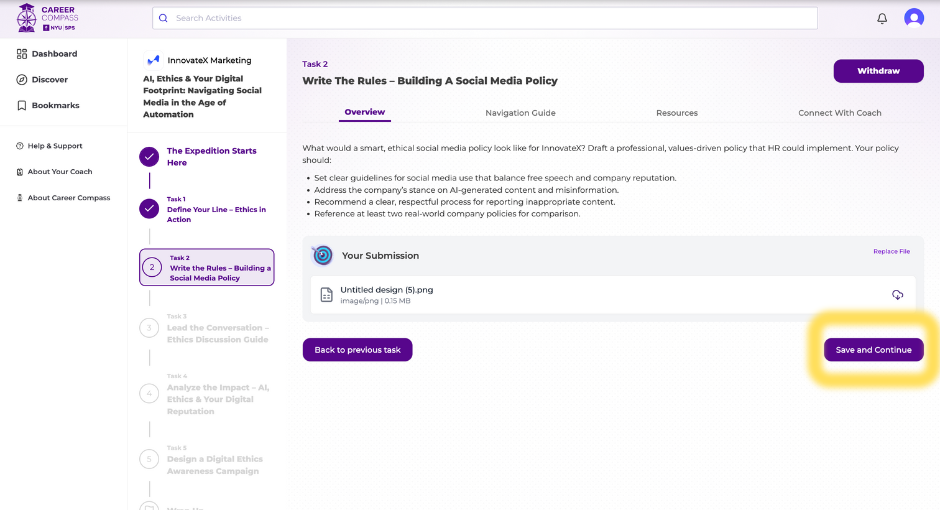
Task: Open the user profile avatar
Action: [913, 18]
